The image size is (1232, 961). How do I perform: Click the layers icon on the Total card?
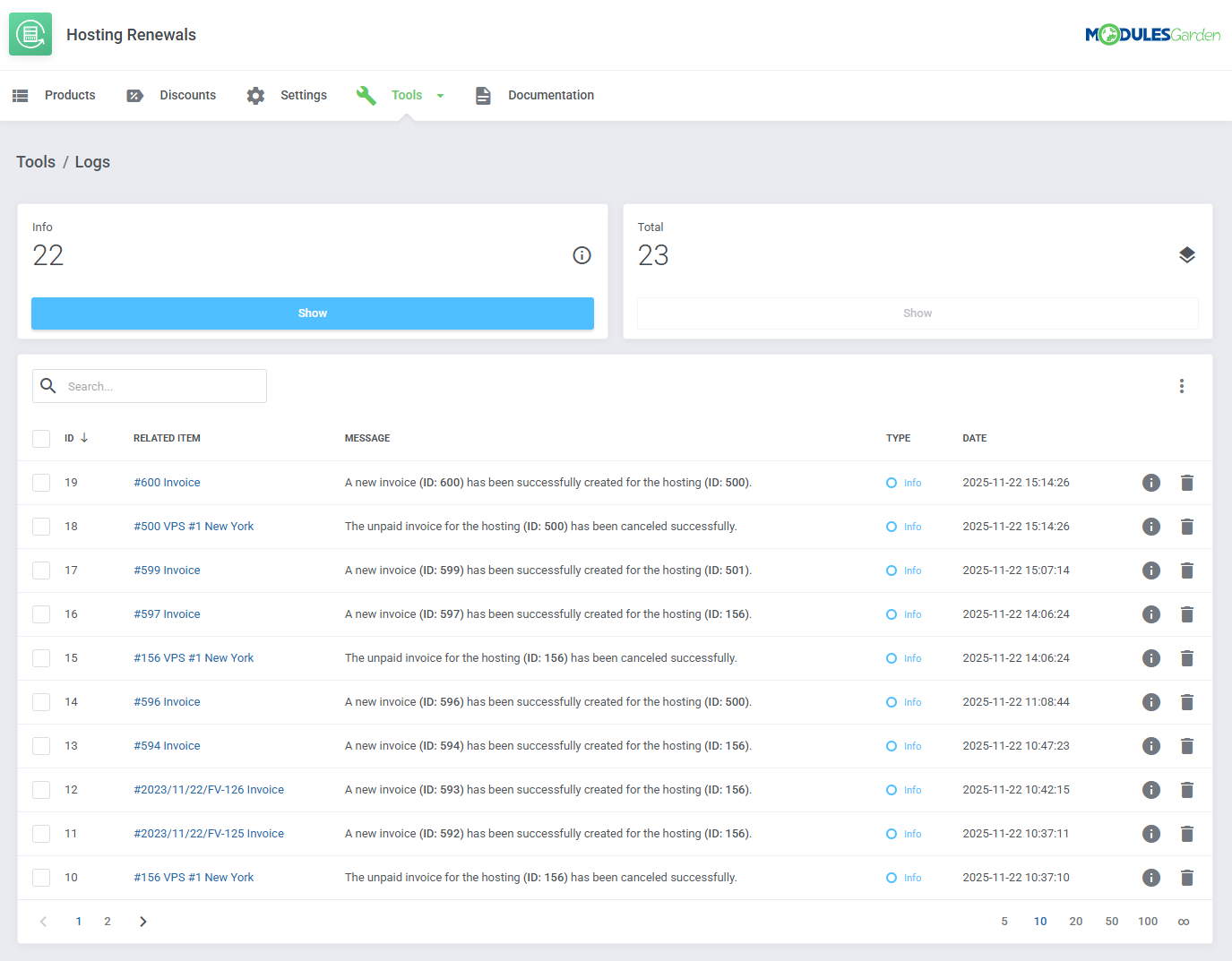1187,254
